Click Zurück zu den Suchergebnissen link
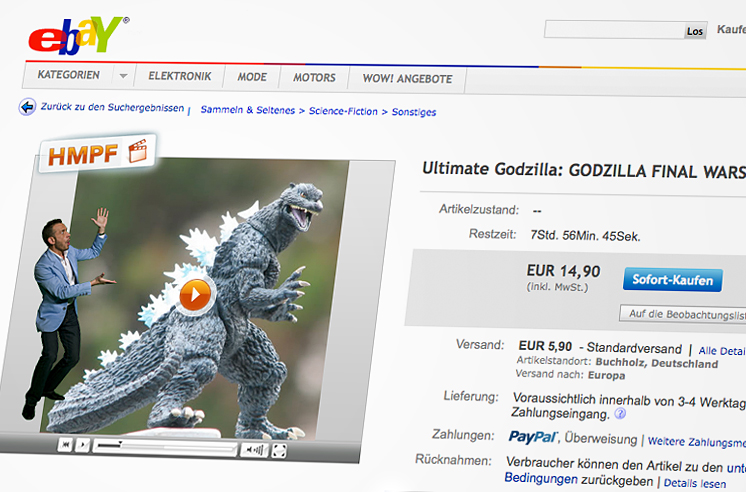746x492 pixels. (x=112, y=108)
